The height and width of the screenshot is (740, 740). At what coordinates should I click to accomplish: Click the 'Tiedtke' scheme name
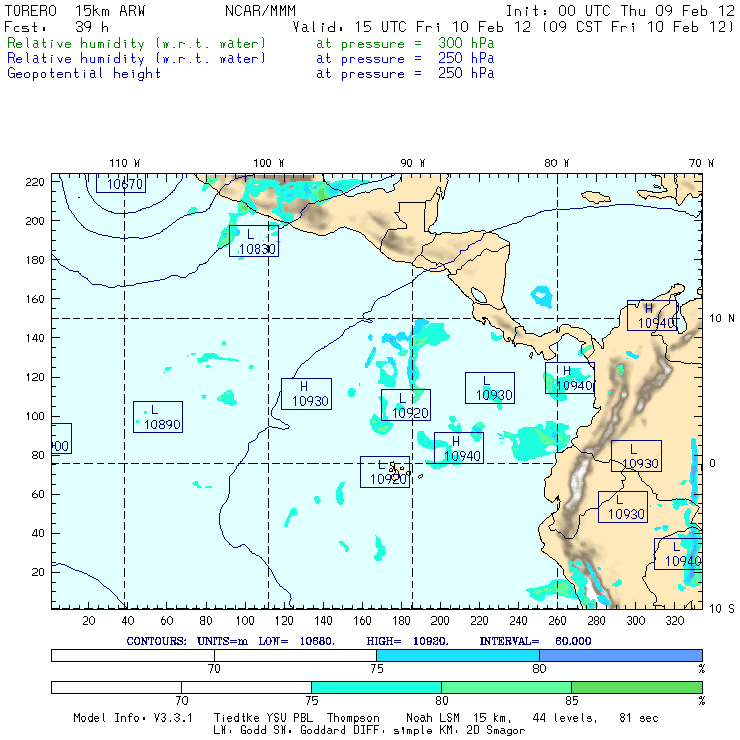coord(236,718)
